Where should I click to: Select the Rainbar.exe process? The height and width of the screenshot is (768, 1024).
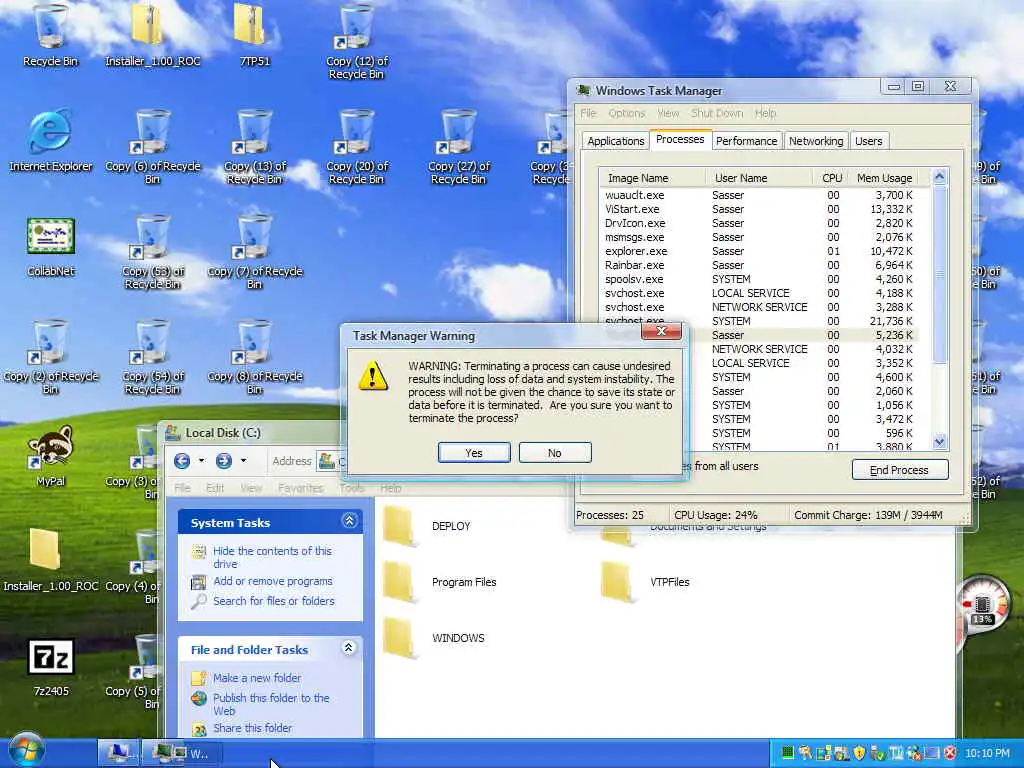click(758, 265)
